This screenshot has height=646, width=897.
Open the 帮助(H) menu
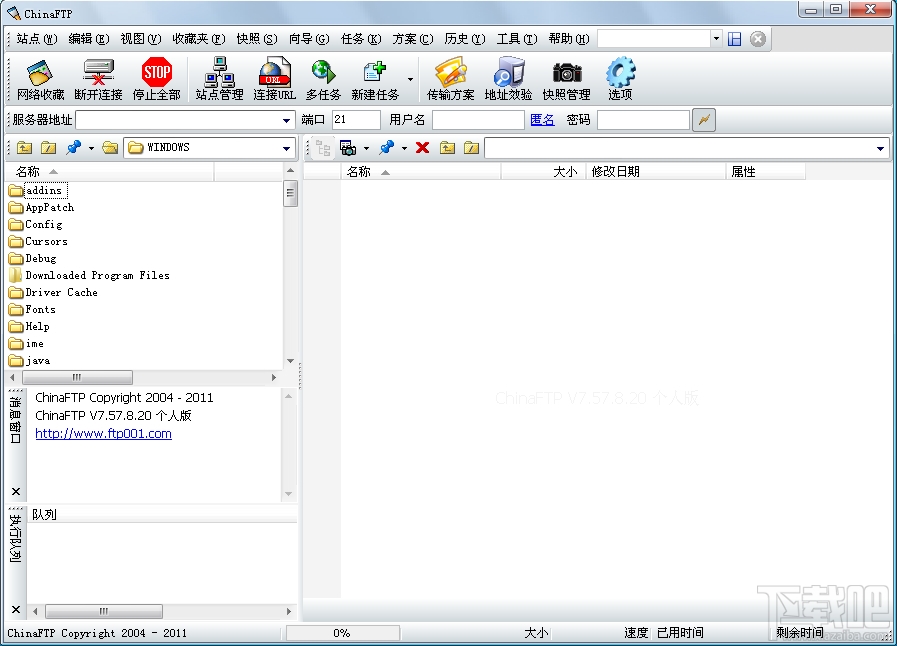coord(569,39)
